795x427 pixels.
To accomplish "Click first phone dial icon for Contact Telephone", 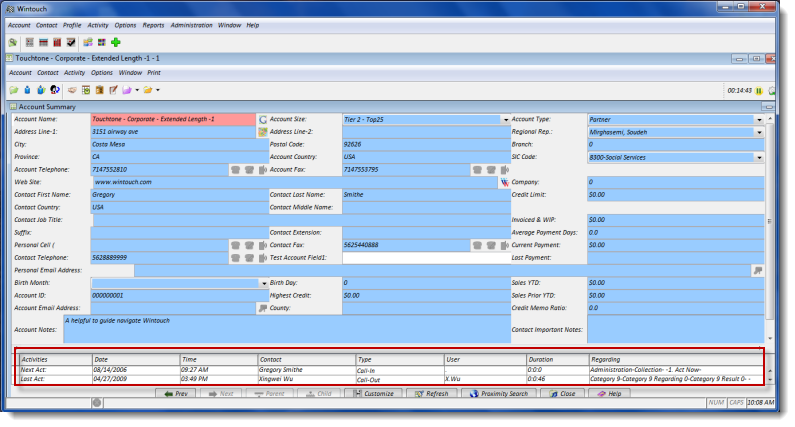I will click(x=235, y=258).
